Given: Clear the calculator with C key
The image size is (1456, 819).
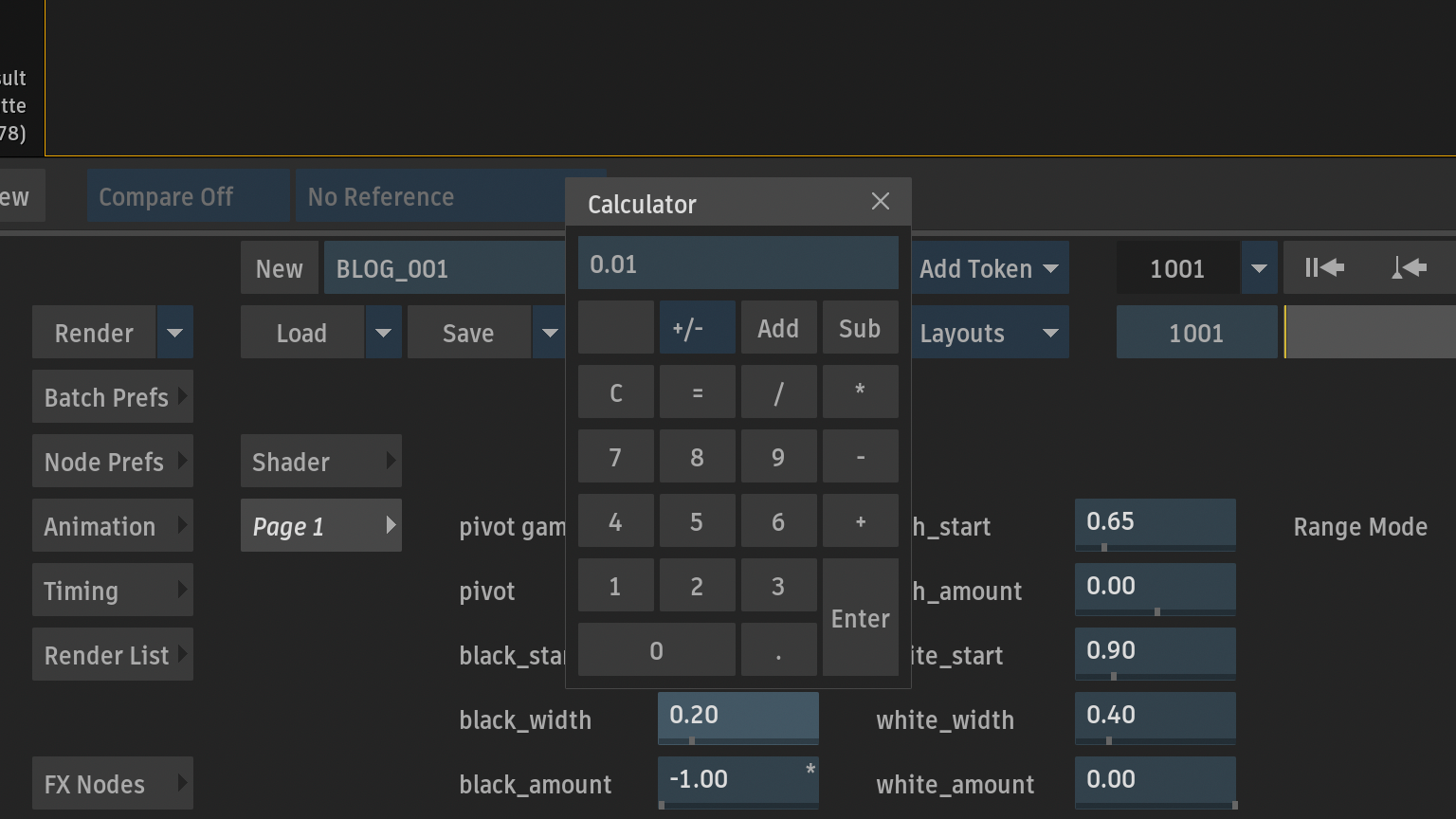Looking at the screenshot, I should pyautogui.click(x=616, y=392).
